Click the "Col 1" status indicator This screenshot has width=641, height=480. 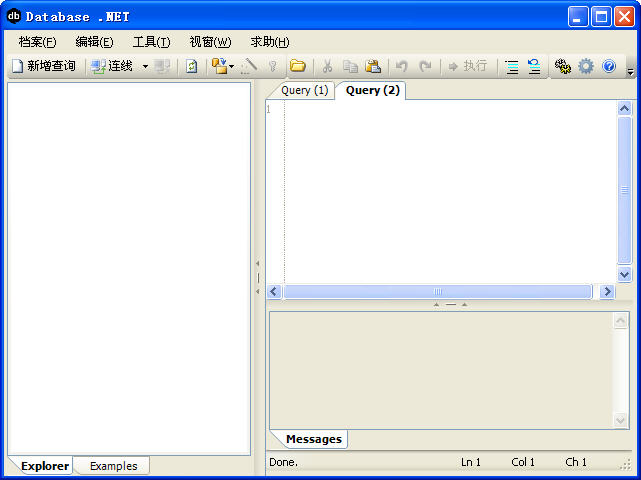[523, 462]
